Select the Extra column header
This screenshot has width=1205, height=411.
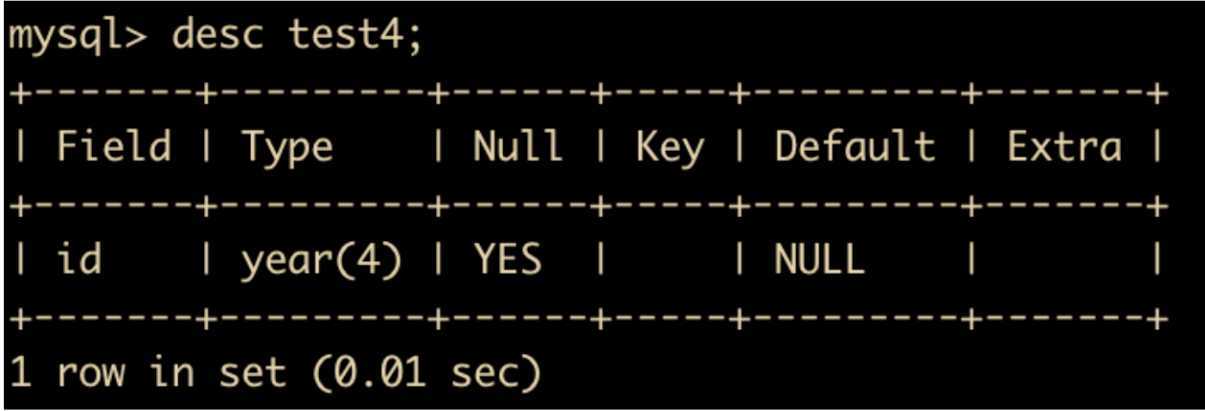point(1065,149)
